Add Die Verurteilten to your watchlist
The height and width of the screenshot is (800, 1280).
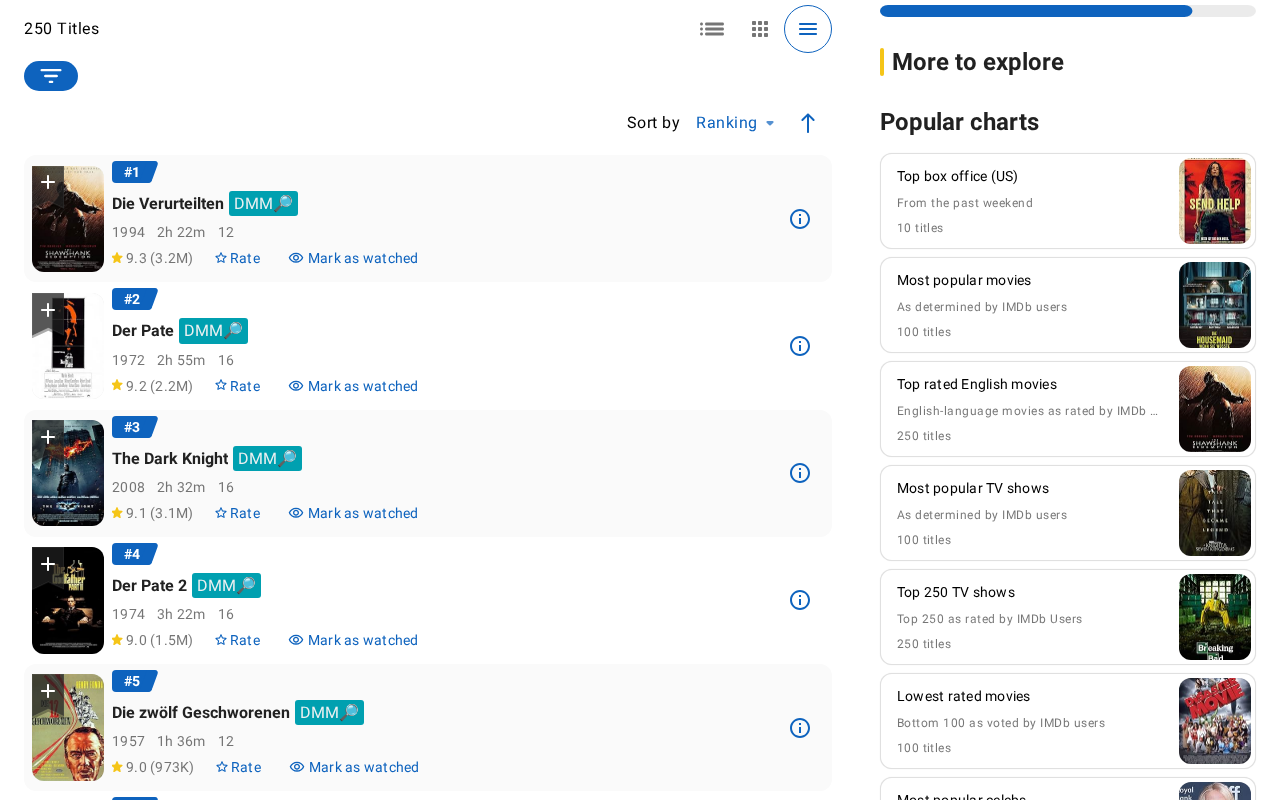(x=46, y=182)
